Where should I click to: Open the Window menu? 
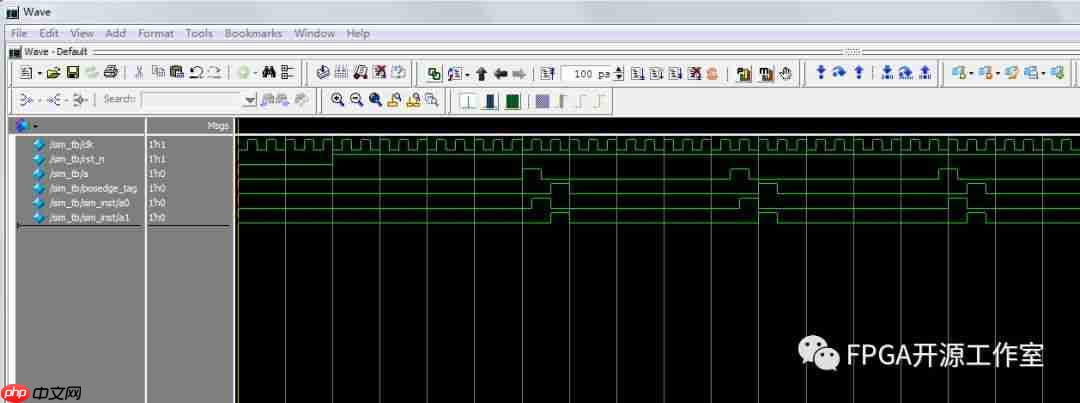tap(314, 33)
